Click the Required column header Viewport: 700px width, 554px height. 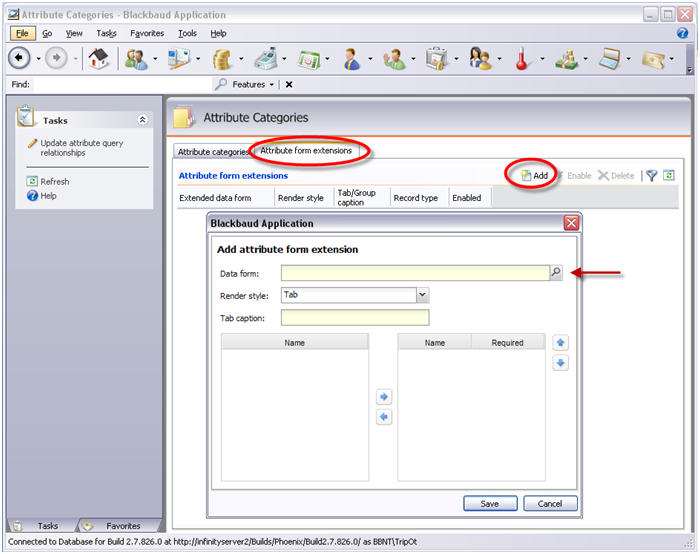click(x=508, y=342)
